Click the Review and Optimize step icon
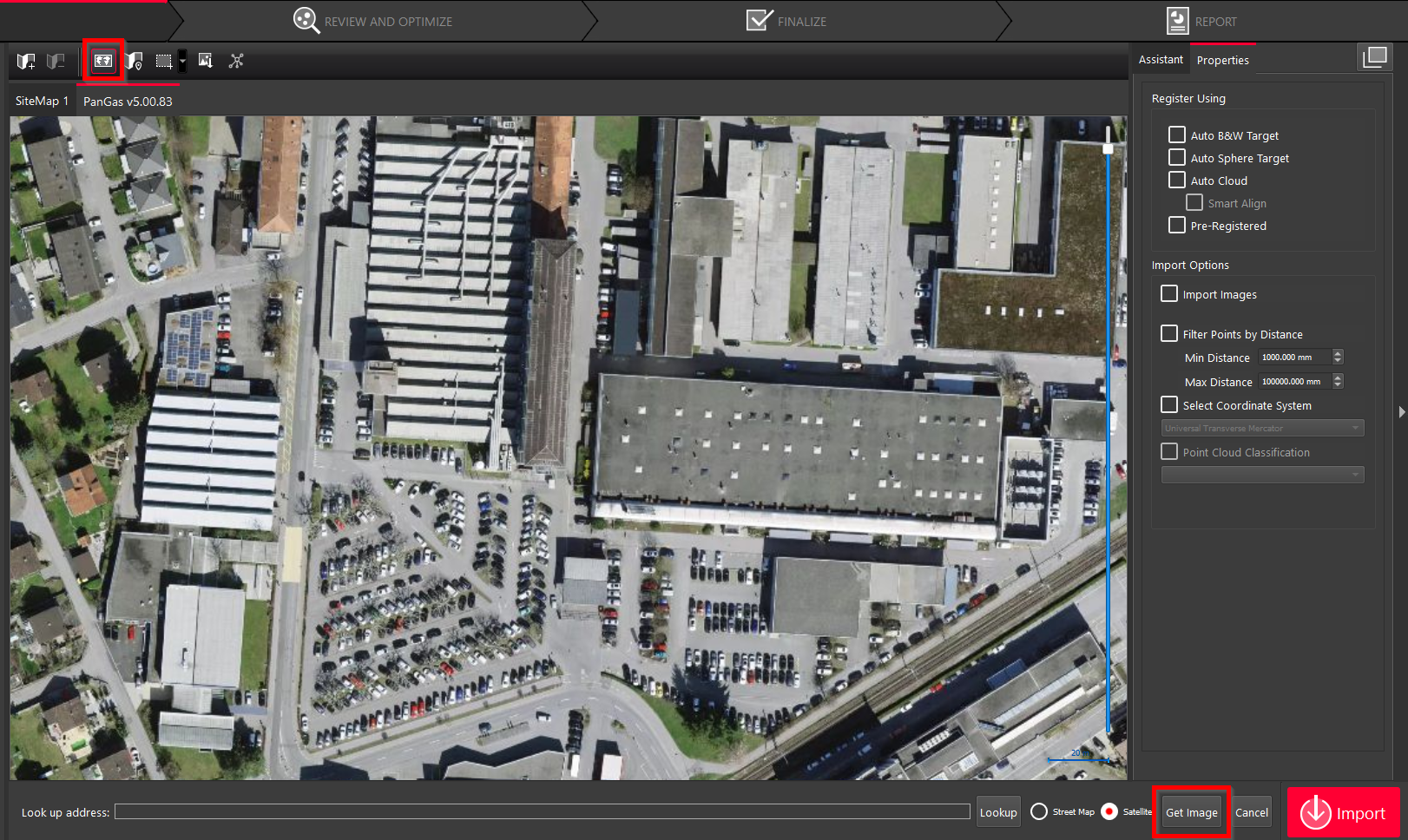The width and height of the screenshot is (1408, 840). coord(306,21)
